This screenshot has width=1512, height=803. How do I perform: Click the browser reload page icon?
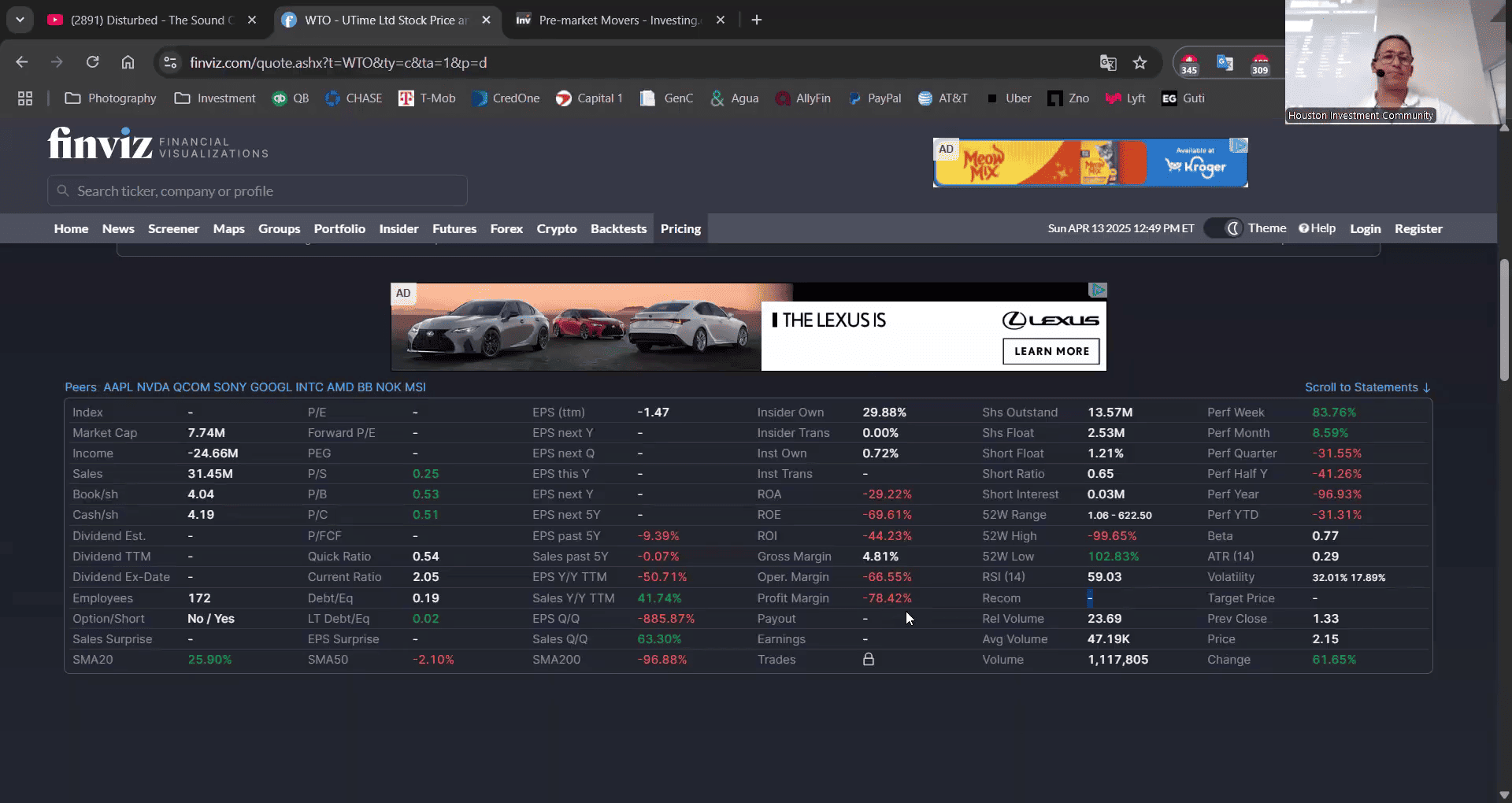92,62
